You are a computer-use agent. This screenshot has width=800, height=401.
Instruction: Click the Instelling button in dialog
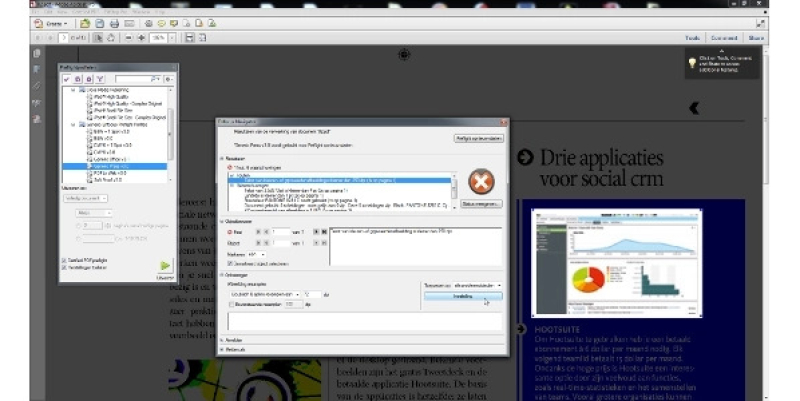462,296
